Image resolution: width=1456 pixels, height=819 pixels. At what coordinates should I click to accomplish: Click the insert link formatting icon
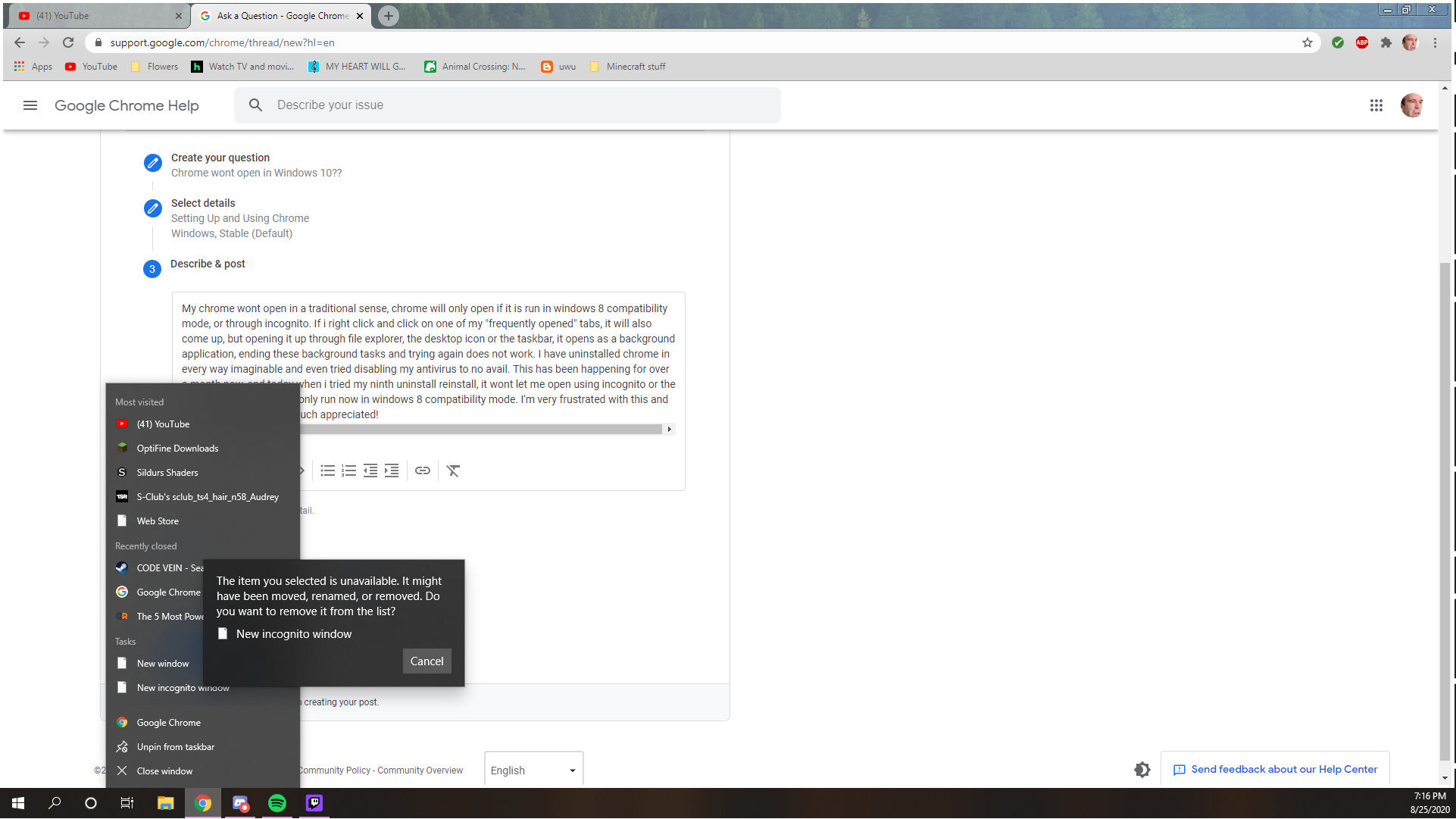click(x=422, y=470)
